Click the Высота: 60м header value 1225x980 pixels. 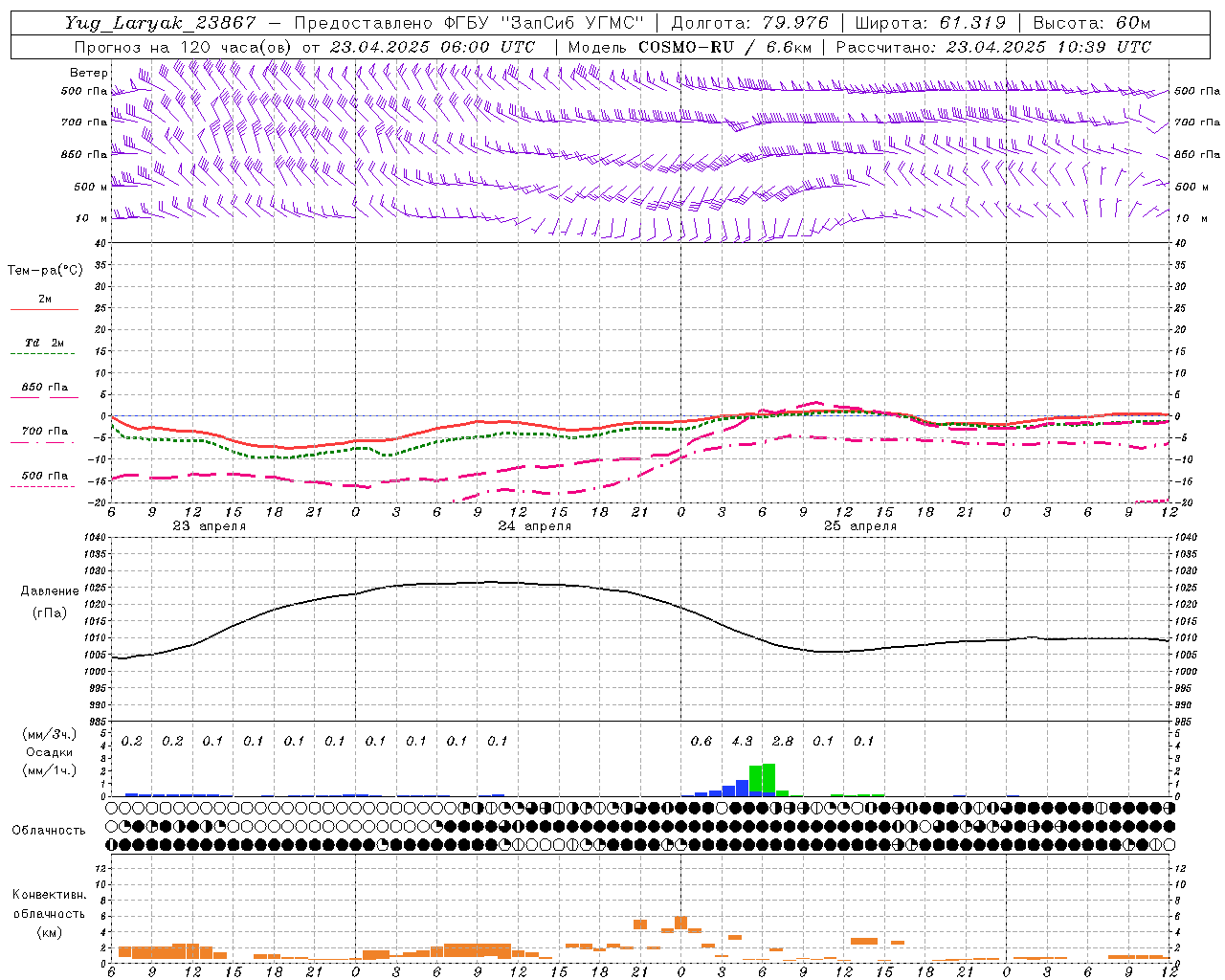coord(1092,23)
